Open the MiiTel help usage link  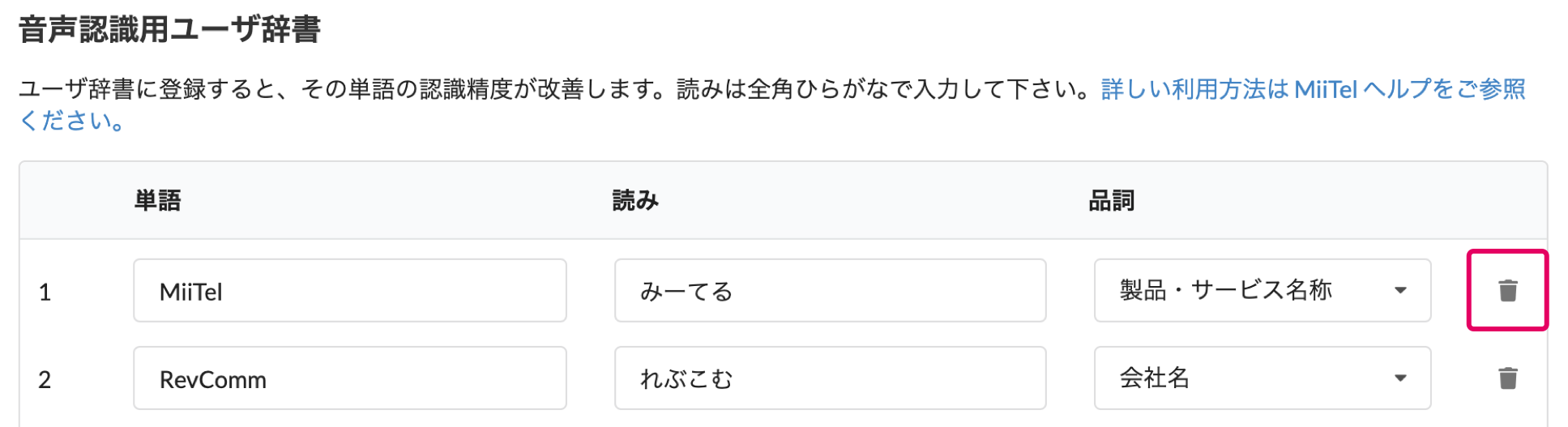click(1313, 88)
